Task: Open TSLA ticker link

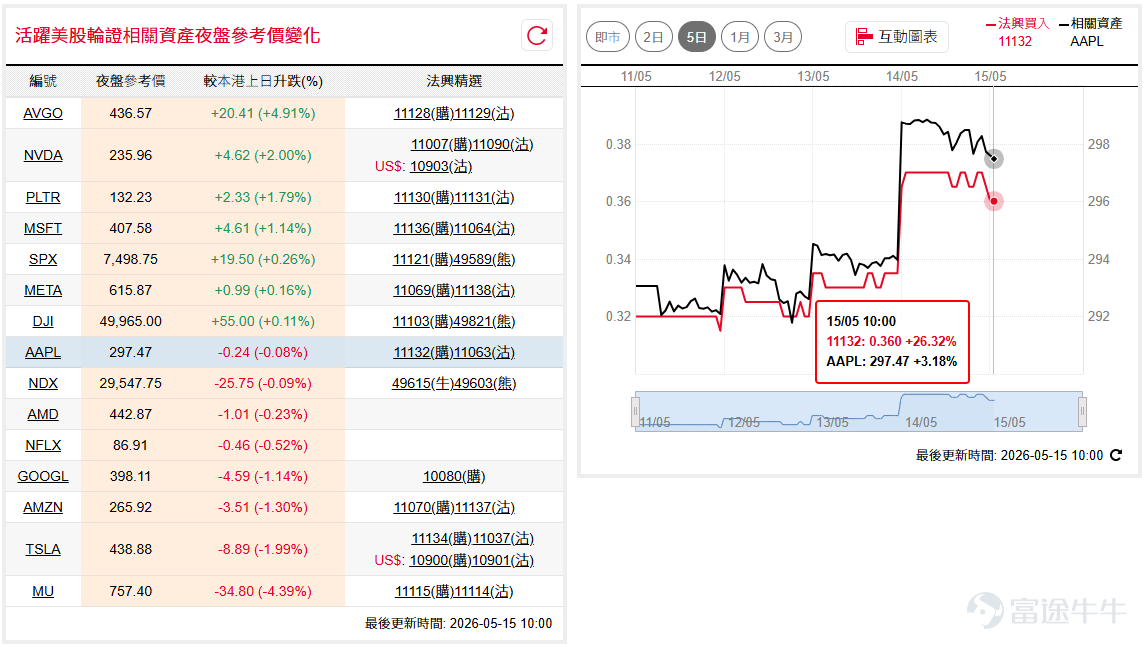Action: tap(43, 549)
